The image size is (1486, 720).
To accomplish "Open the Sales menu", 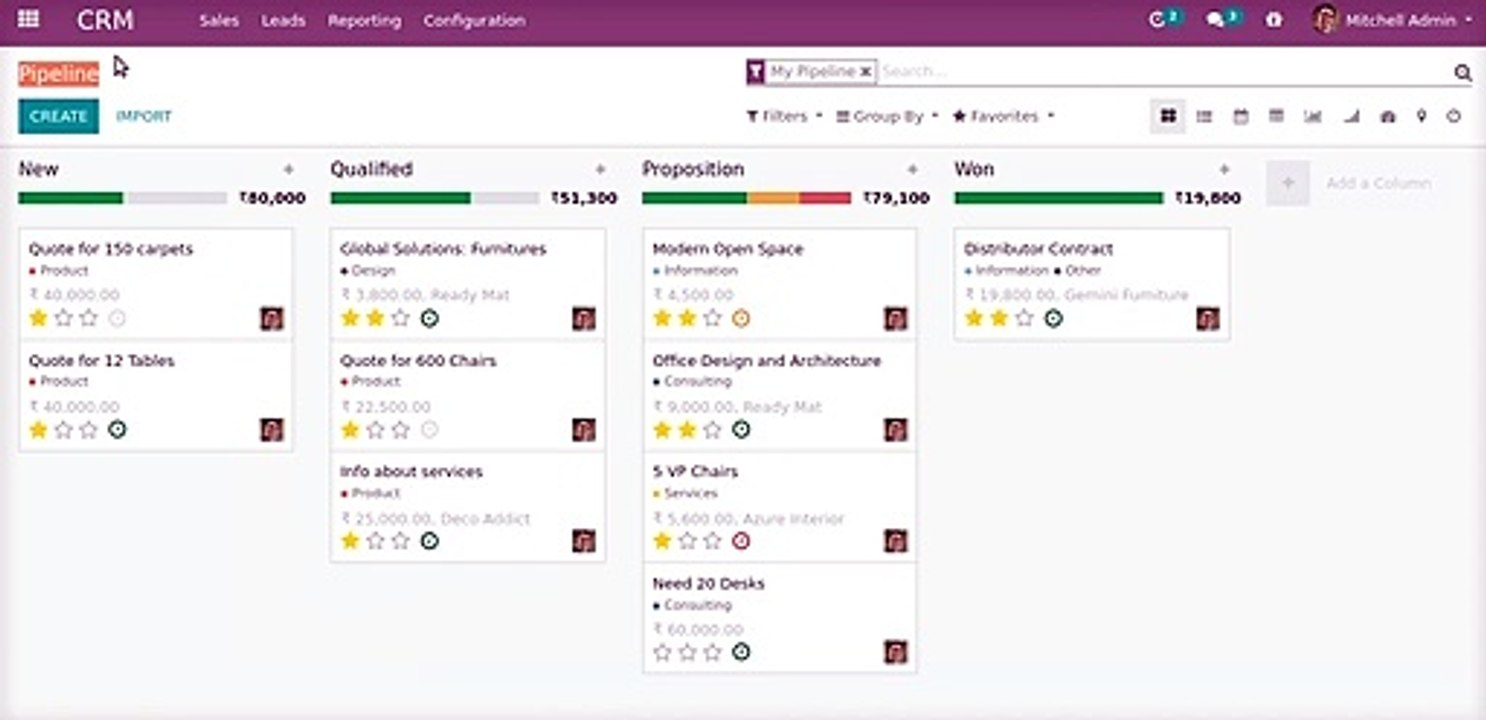I will point(219,20).
